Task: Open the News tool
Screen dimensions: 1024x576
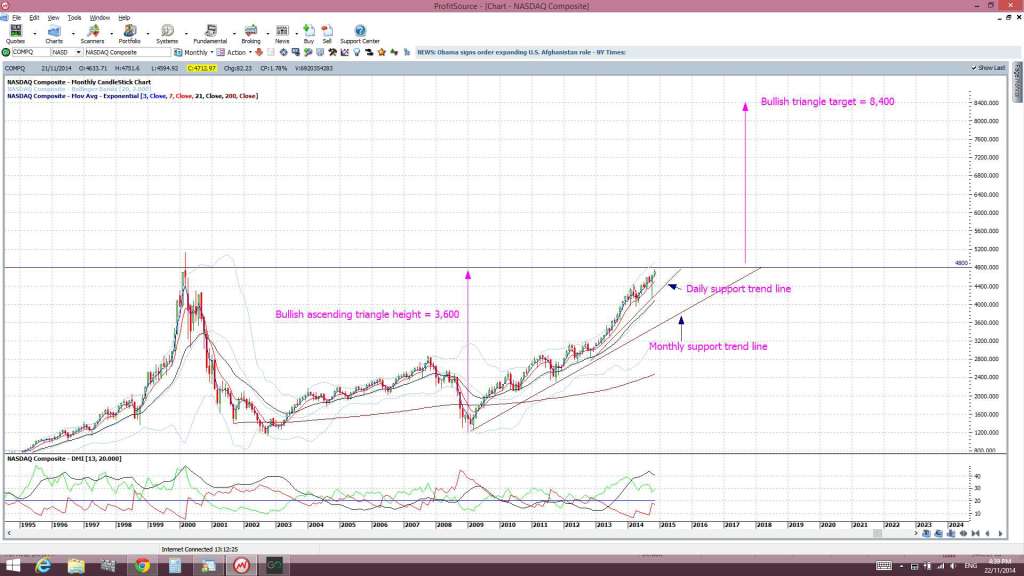Action: (x=282, y=33)
